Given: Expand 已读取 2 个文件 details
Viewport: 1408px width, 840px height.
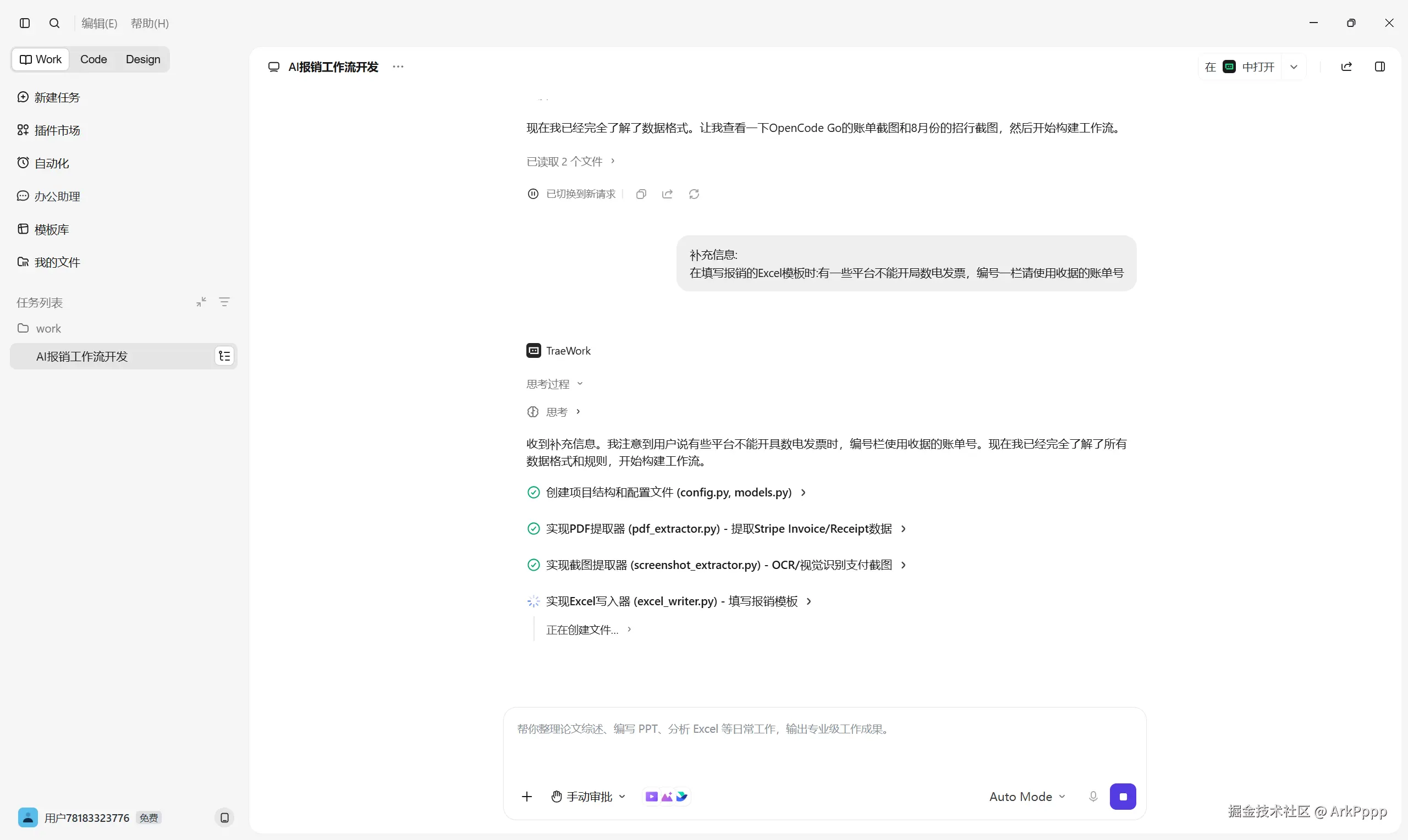Looking at the screenshot, I should (571, 161).
